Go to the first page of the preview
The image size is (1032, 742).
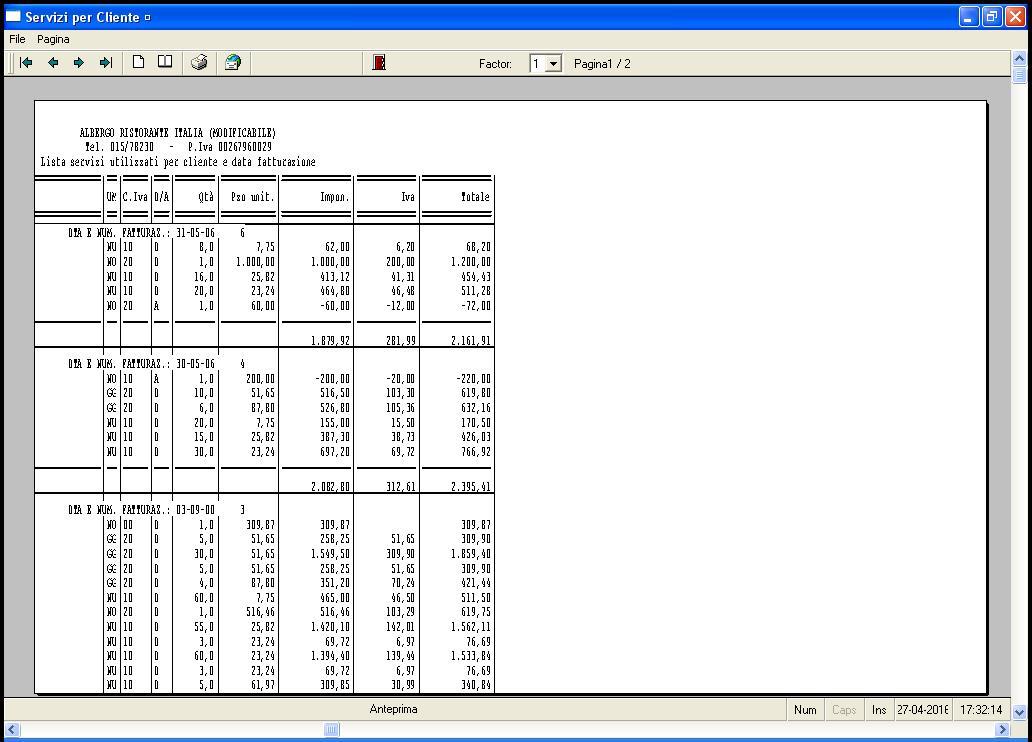[x=26, y=63]
